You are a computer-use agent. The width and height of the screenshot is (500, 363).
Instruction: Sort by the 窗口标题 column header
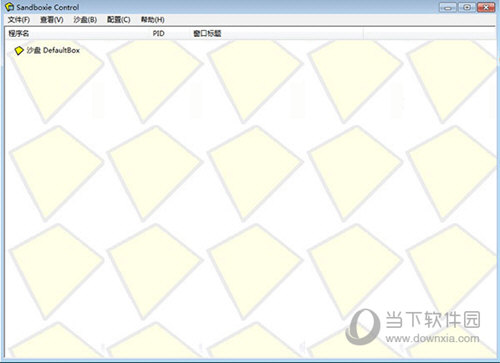276,33
